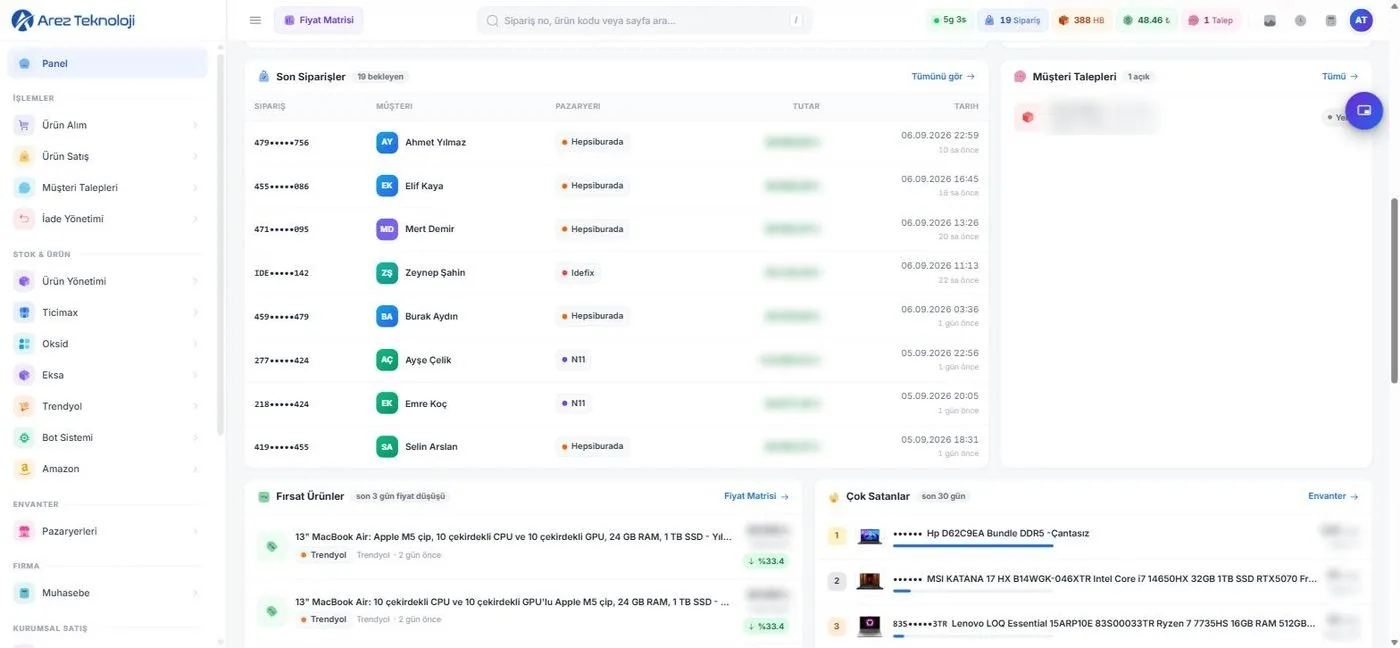Expand the Ticimax chevron
The image size is (1400, 648).
click(195, 312)
